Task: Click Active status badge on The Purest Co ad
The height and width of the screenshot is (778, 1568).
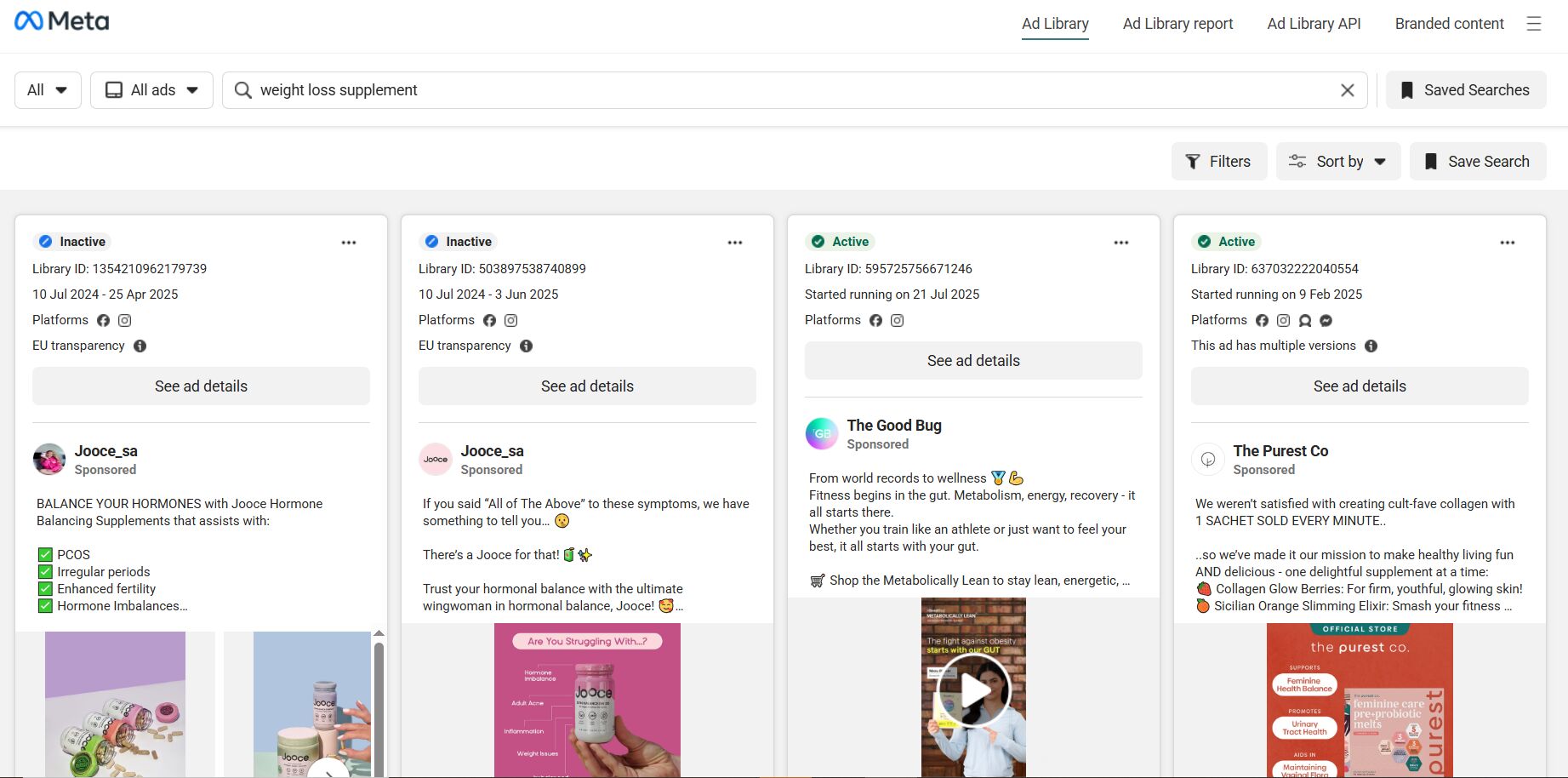Action: pos(1227,242)
